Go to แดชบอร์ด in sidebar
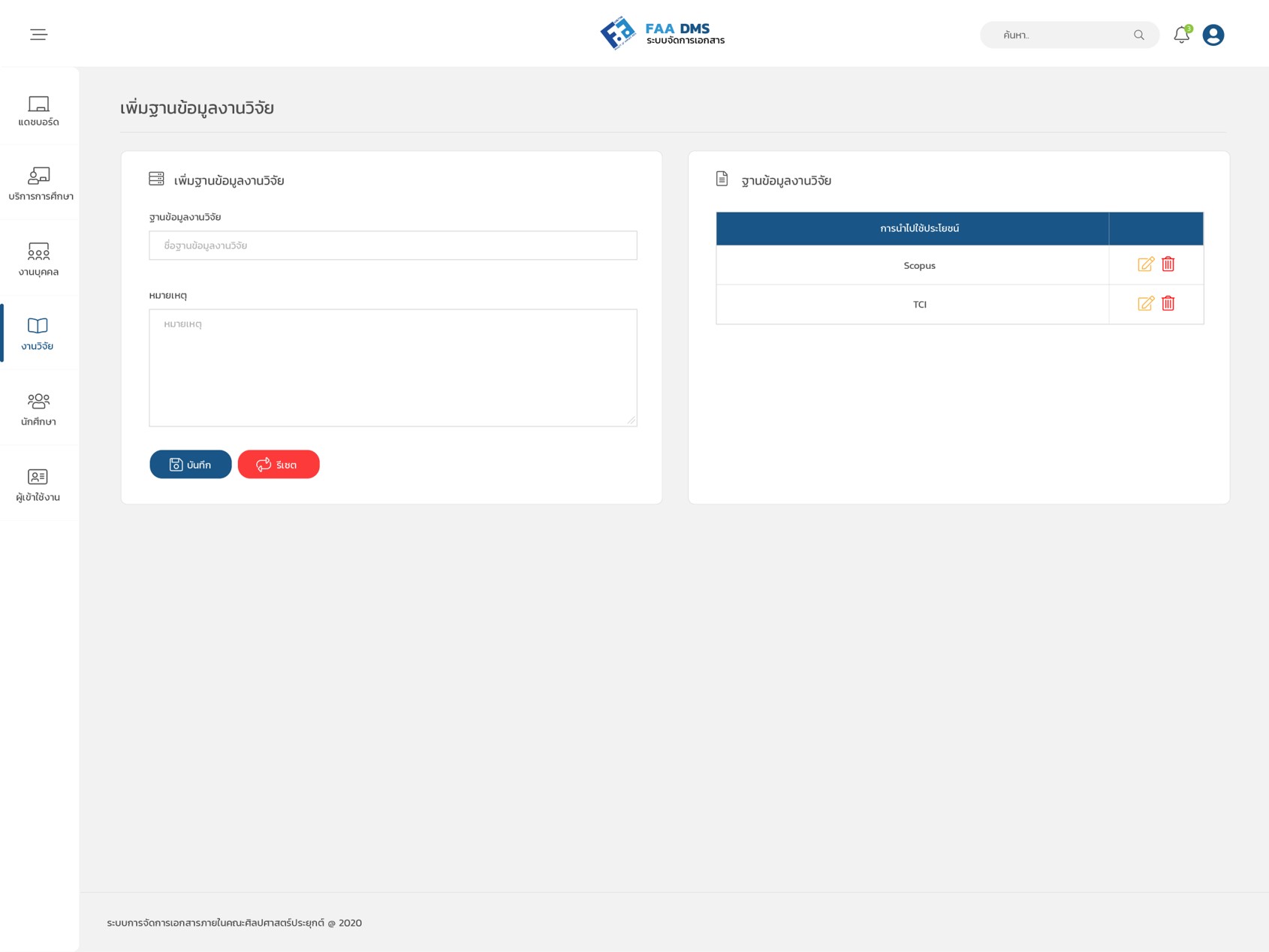The image size is (1269, 952). pyautogui.click(x=39, y=110)
